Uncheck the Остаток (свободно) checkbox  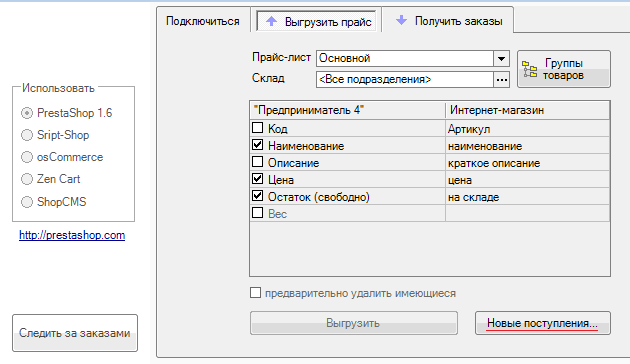258,196
